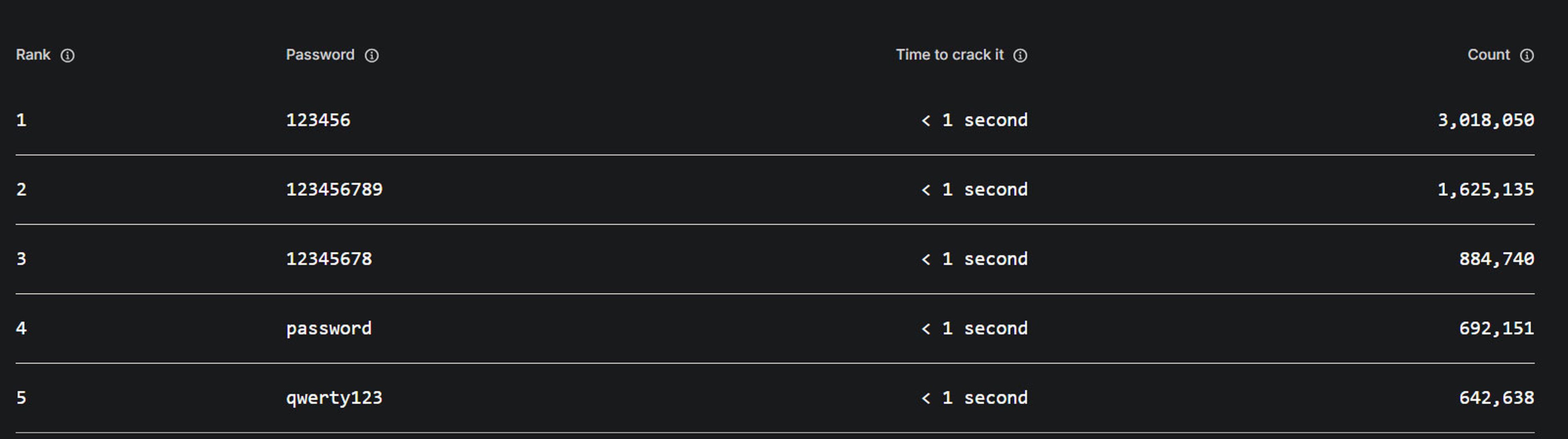Click the 'password' entry in rank four
Image resolution: width=1568 pixels, height=439 pixels.
329,328
